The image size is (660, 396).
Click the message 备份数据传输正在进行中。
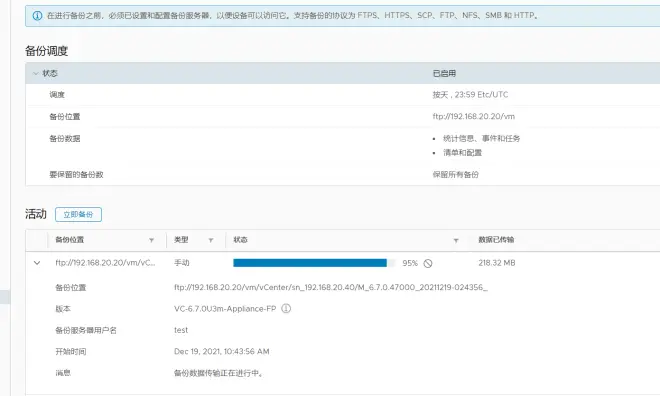[x=219, y=373]
